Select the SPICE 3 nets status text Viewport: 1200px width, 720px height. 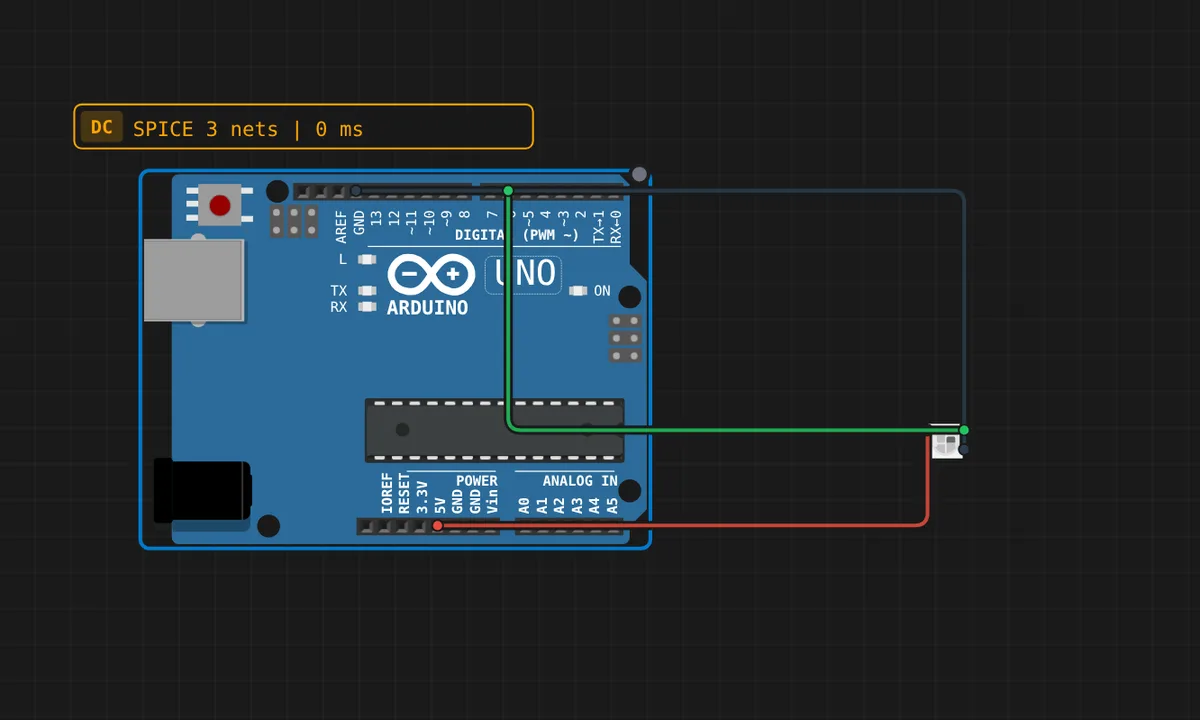pyautogui.click(x=248, y=129)
